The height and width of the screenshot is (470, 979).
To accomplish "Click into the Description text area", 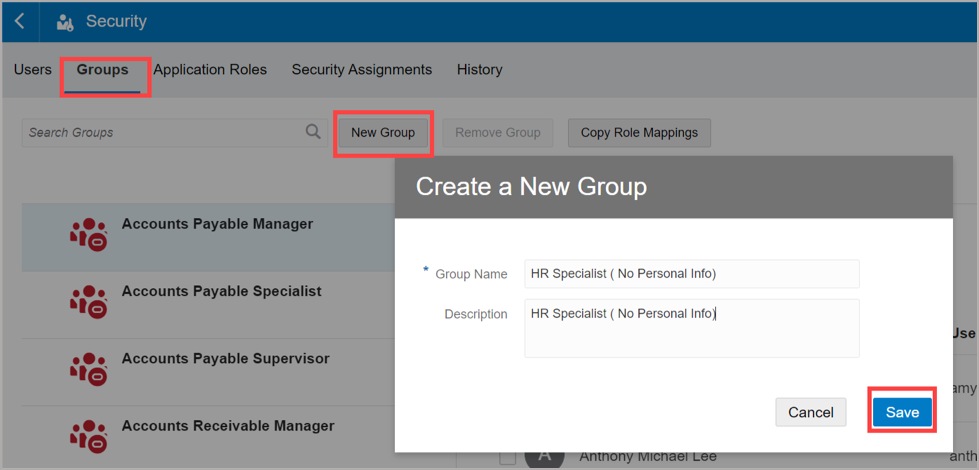I will tap(691, 328).
